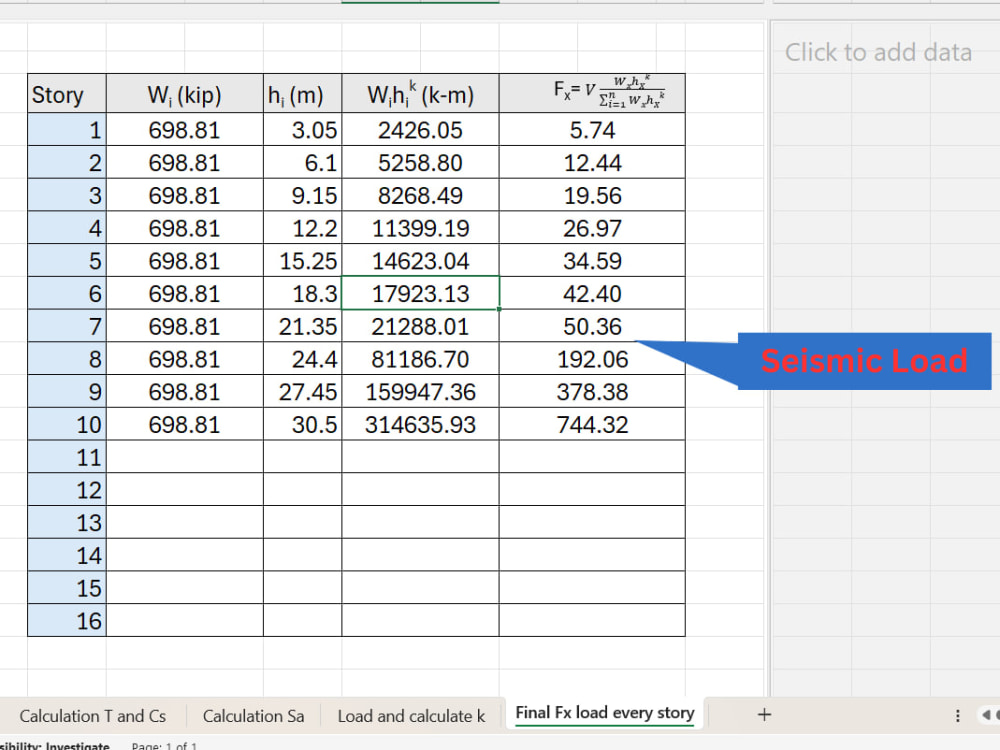Select the cell containing 2426.05

[x=420, y=130]
